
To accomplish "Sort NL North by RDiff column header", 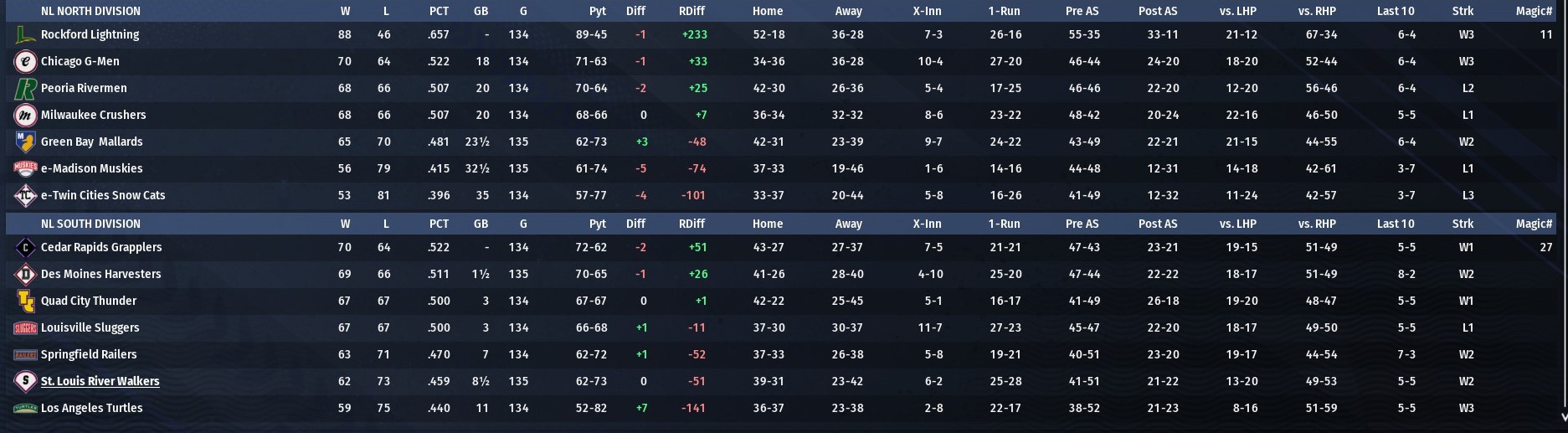I will click(x=691, y=12).
